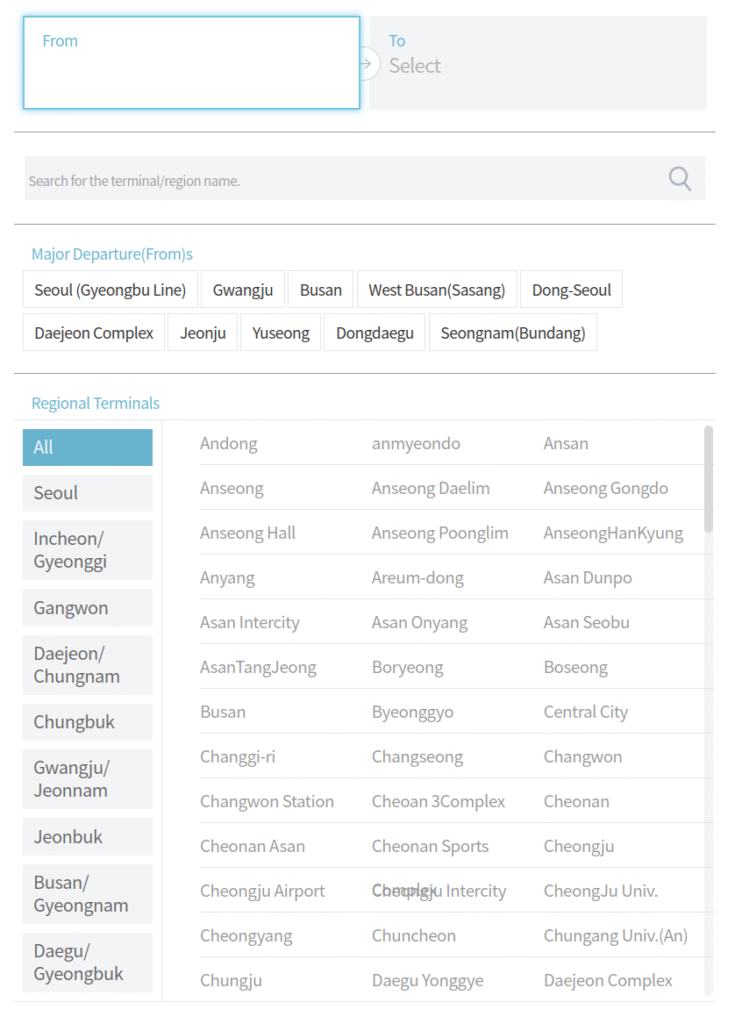
Task: Pick Cheongju Airport terminal
Action: (x=262, y=891)
